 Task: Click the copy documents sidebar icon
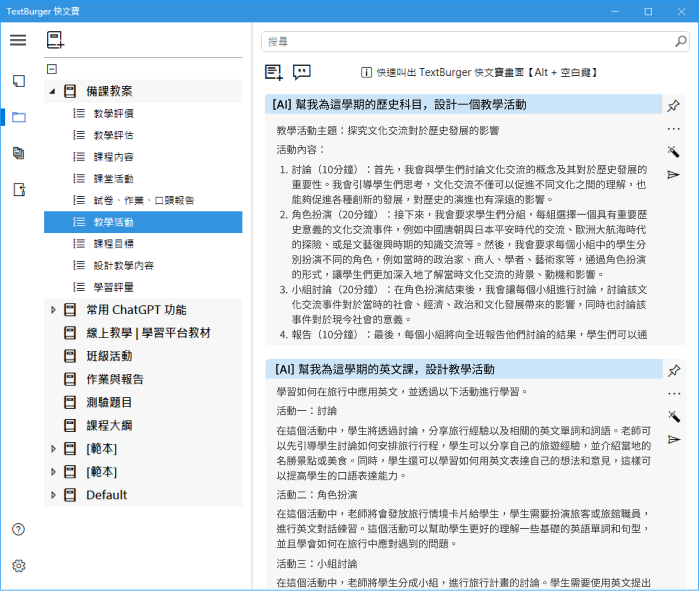point(18,153)
